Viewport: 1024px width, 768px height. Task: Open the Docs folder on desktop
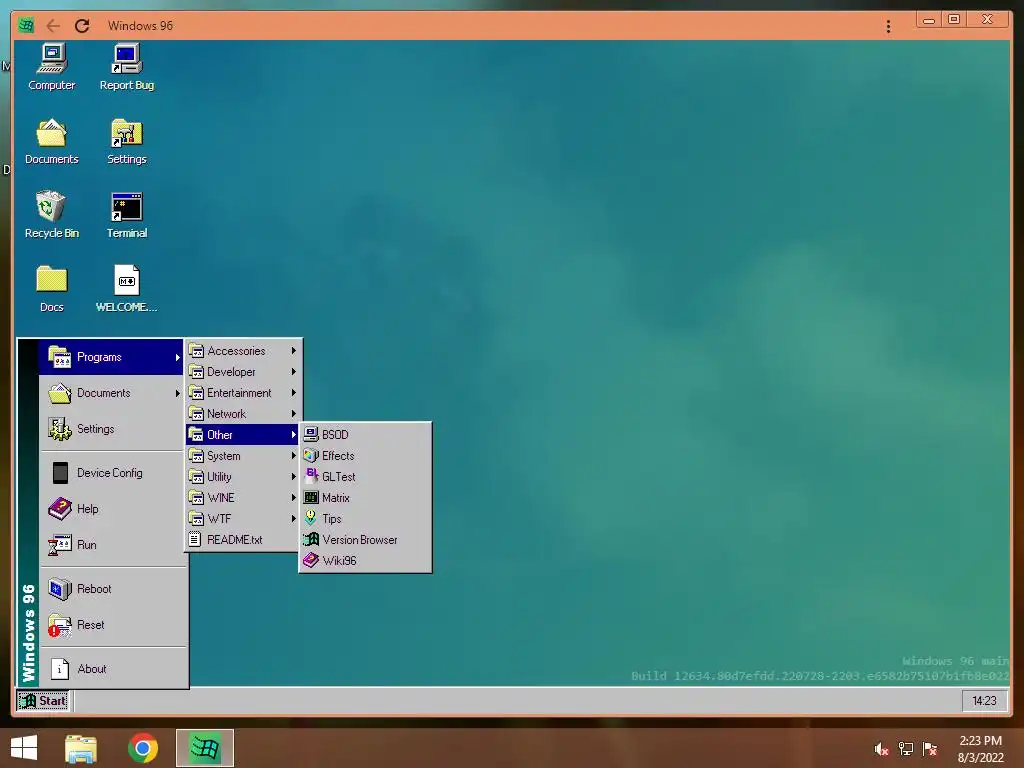pyautogui.click(x=52, y=289)
